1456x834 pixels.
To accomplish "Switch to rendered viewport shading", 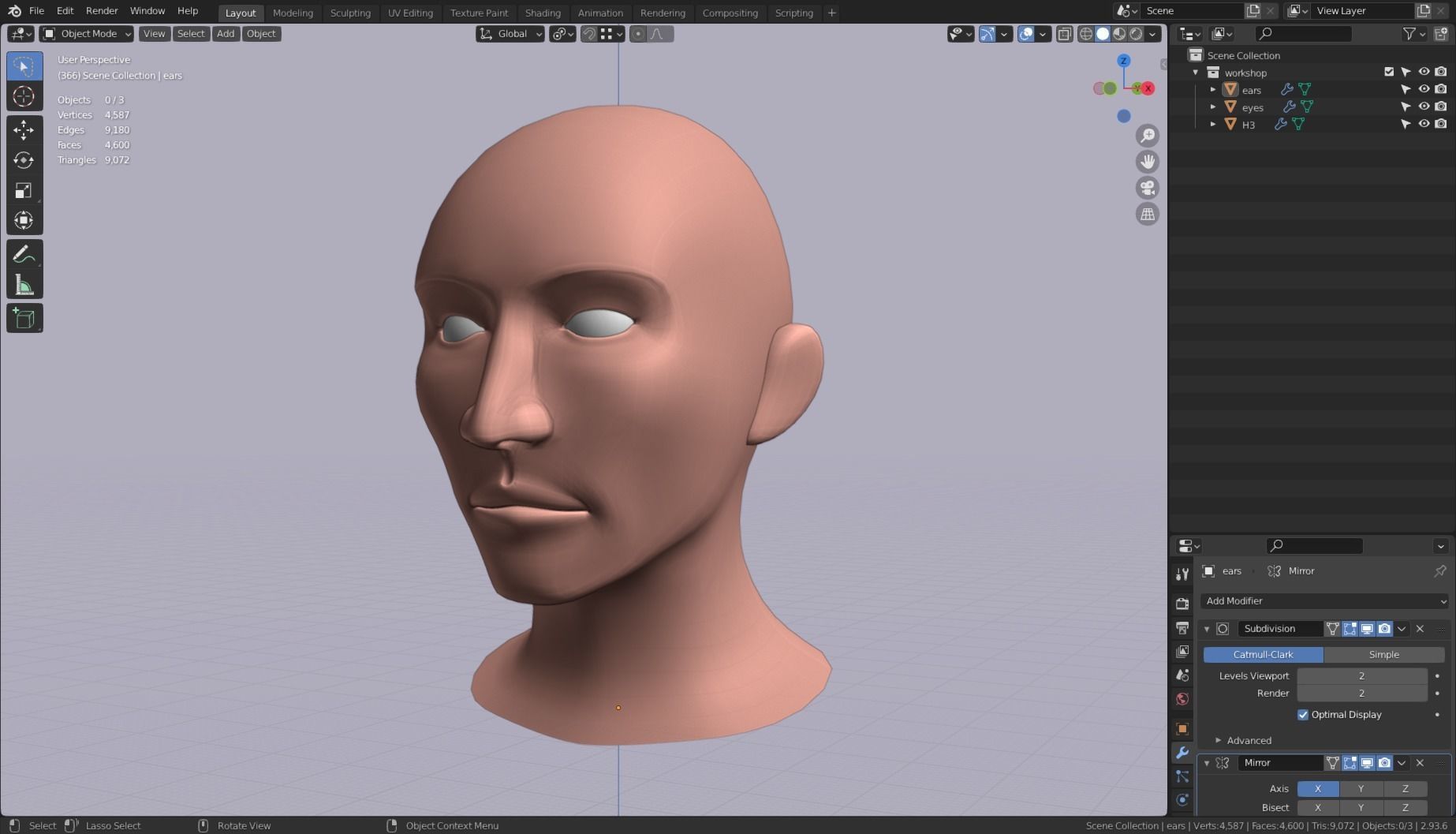I will 1136,34.
